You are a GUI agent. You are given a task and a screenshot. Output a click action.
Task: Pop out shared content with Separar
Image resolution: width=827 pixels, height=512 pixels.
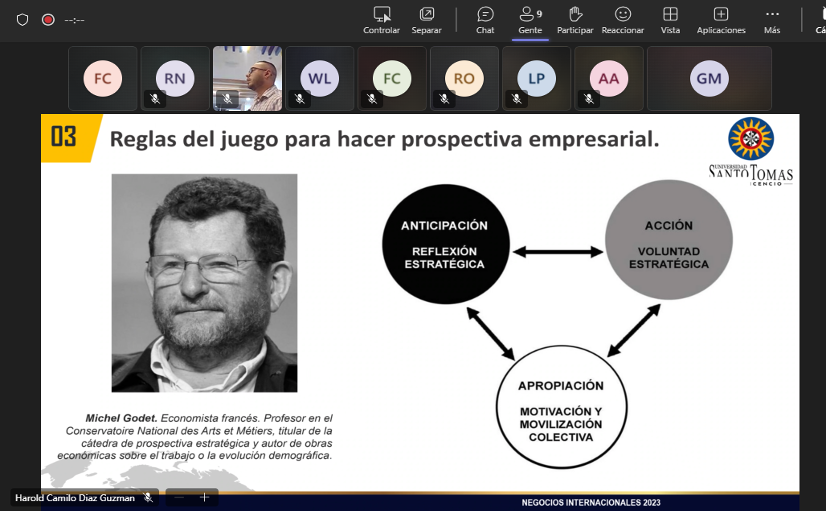(427, 15)
